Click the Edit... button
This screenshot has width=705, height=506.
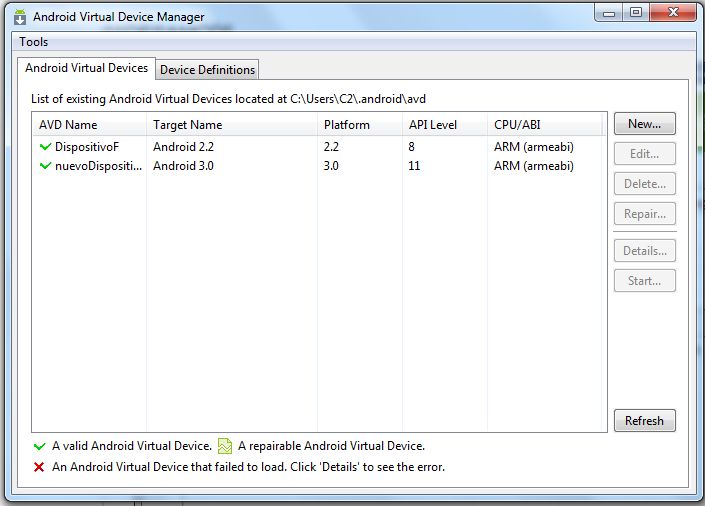(x=644, y=154)
